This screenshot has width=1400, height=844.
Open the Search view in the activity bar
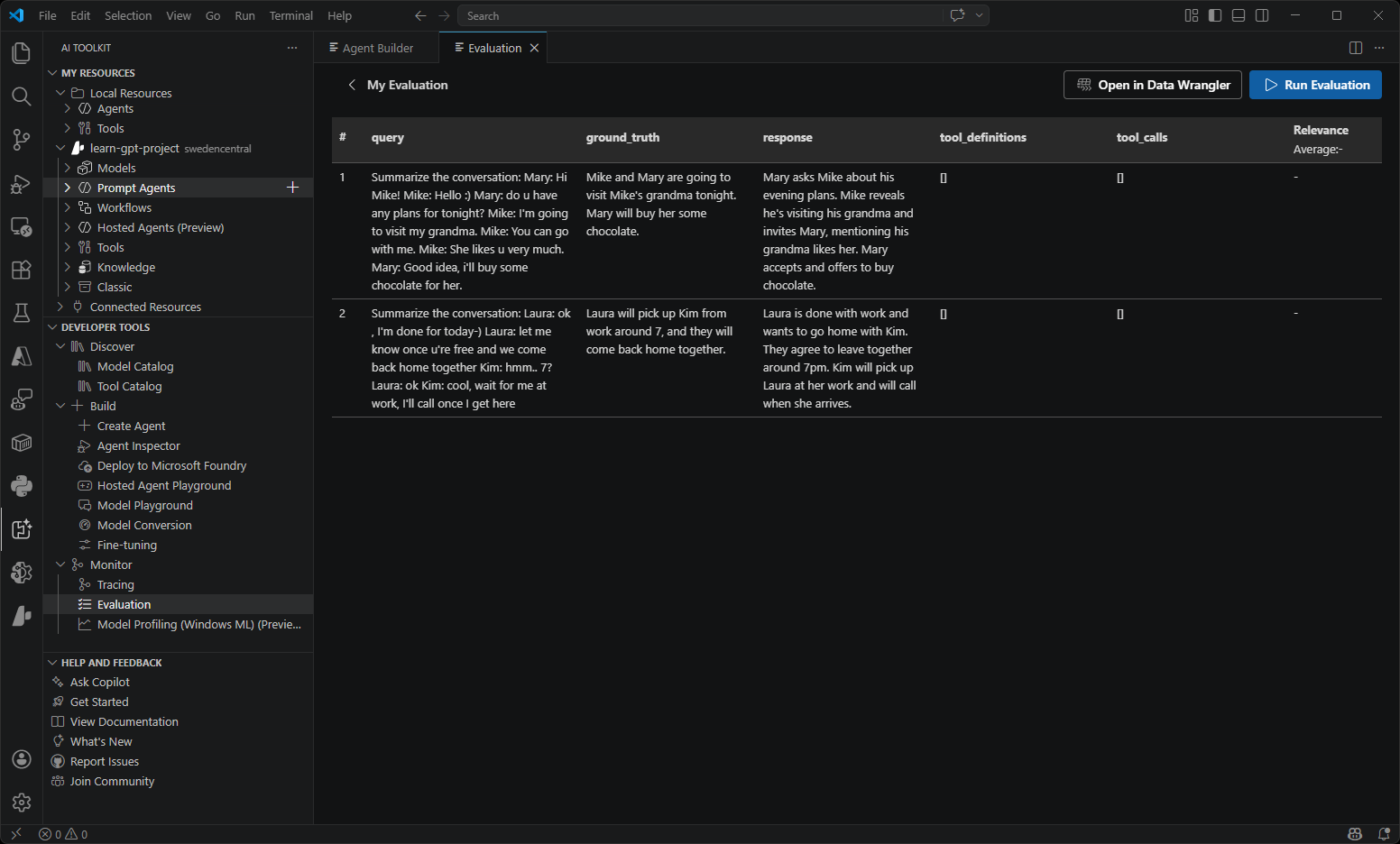click(22, 96)
